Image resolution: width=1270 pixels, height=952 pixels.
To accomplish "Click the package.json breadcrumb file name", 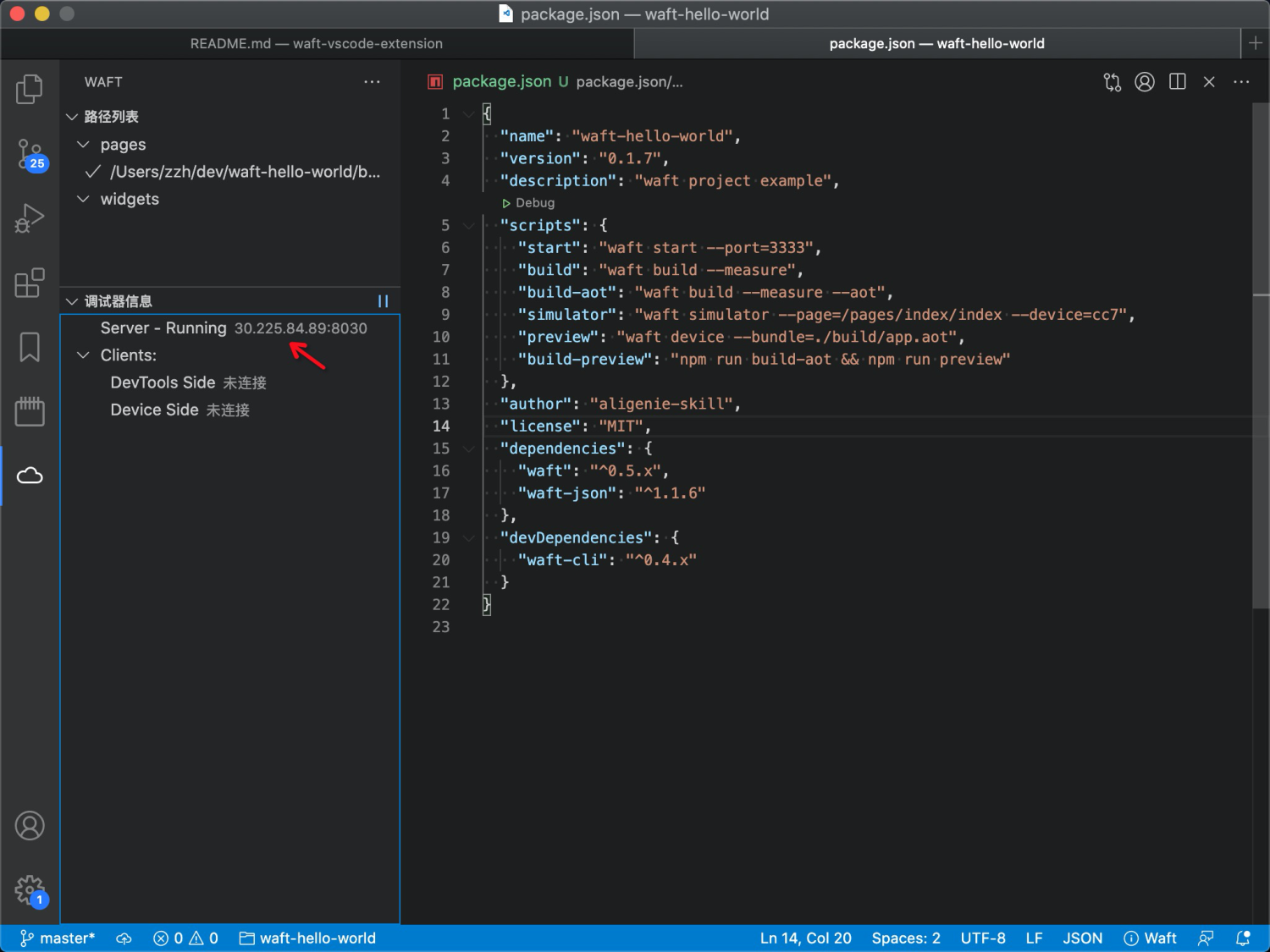I will [x=501, y=82].
